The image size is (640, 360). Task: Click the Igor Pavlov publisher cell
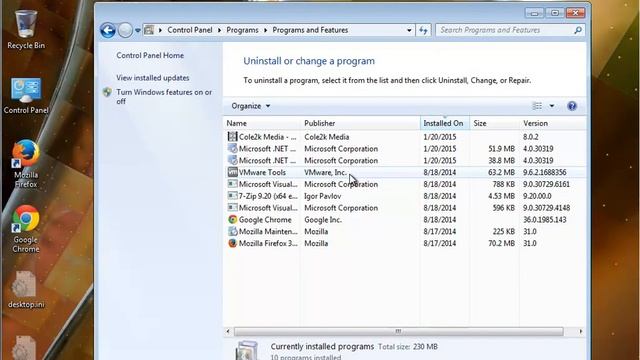click(322, 196)
